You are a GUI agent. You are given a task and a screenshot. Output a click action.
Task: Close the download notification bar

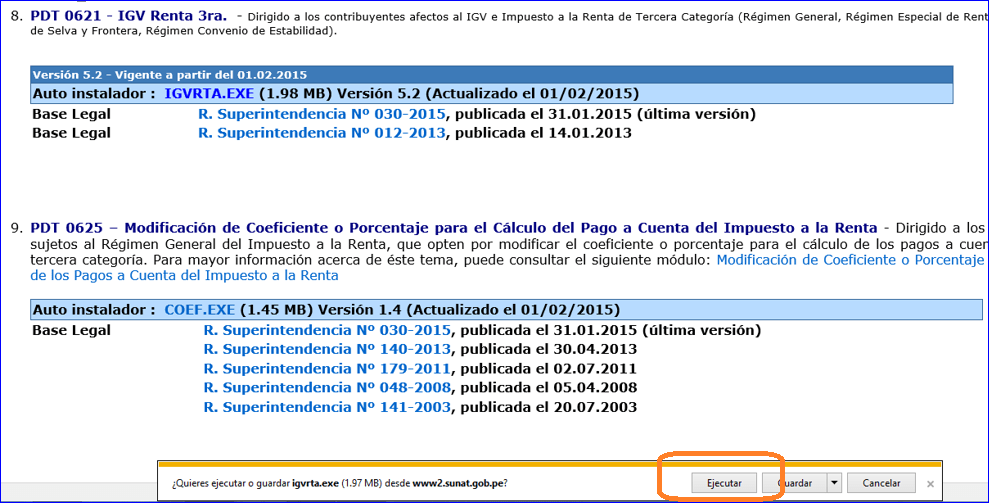click(930, 483)
